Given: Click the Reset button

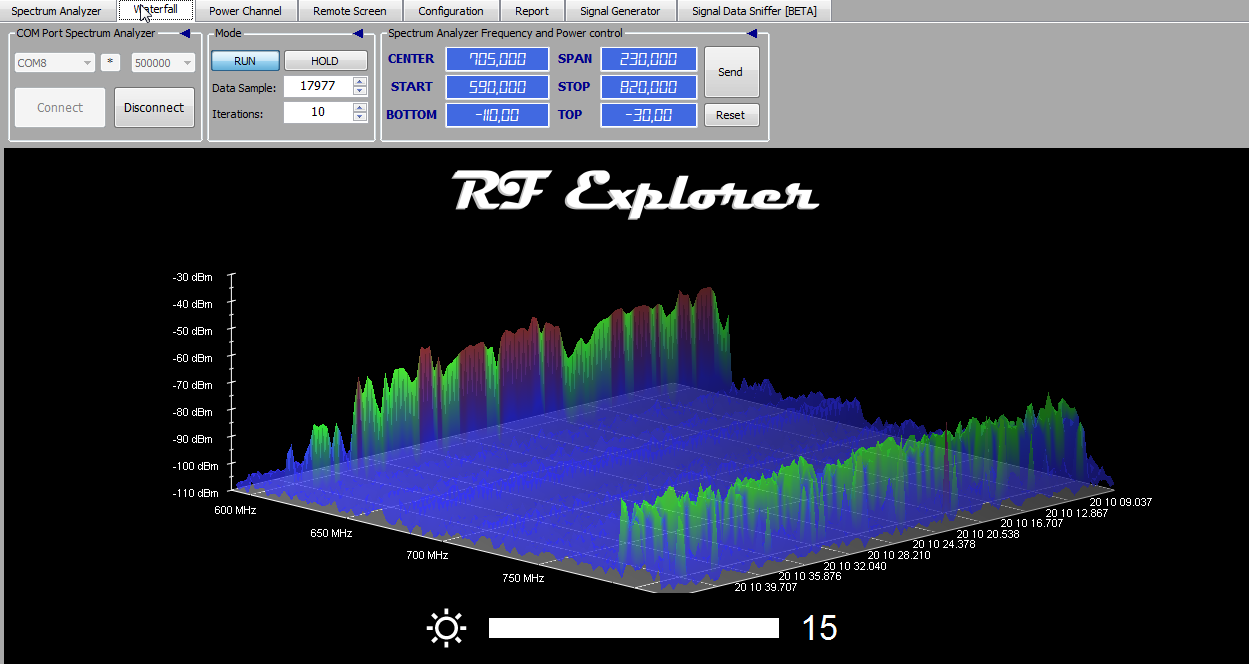Looking at the screenshot, I should [x=731, y=115].
